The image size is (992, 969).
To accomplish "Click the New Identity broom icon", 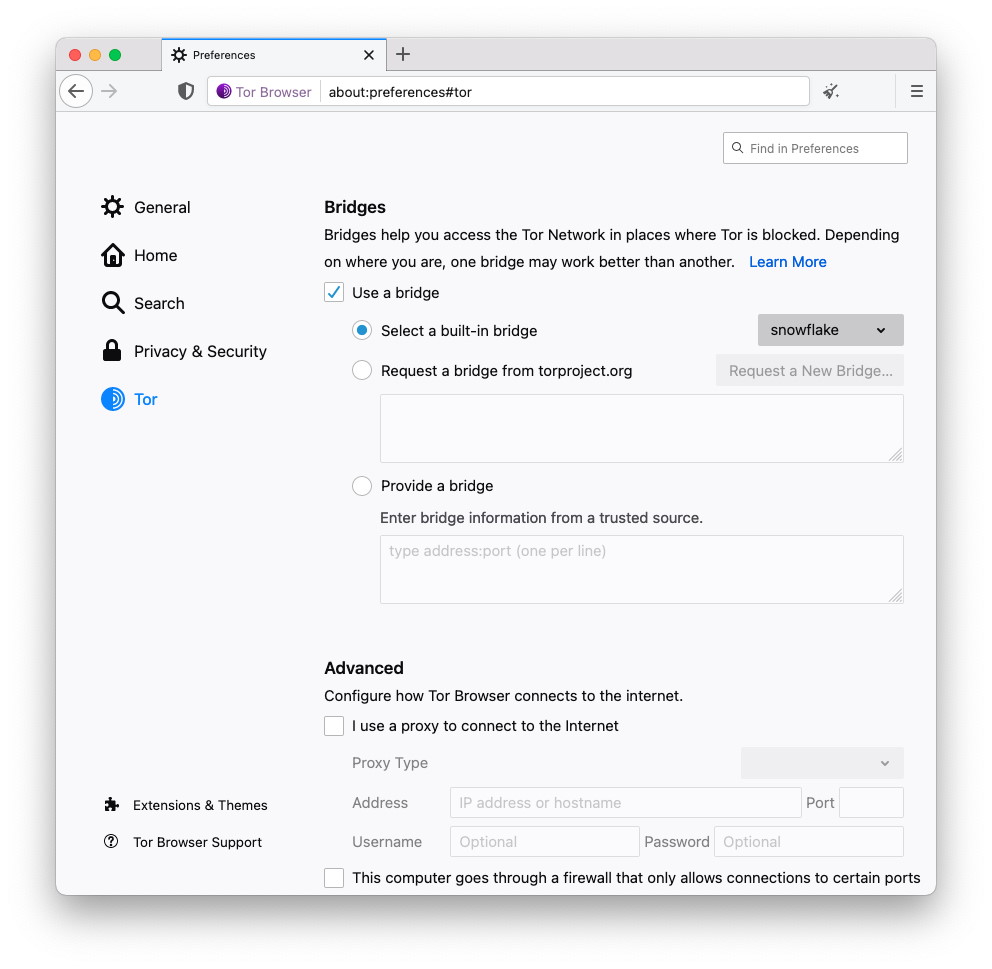I will point(830,91).
